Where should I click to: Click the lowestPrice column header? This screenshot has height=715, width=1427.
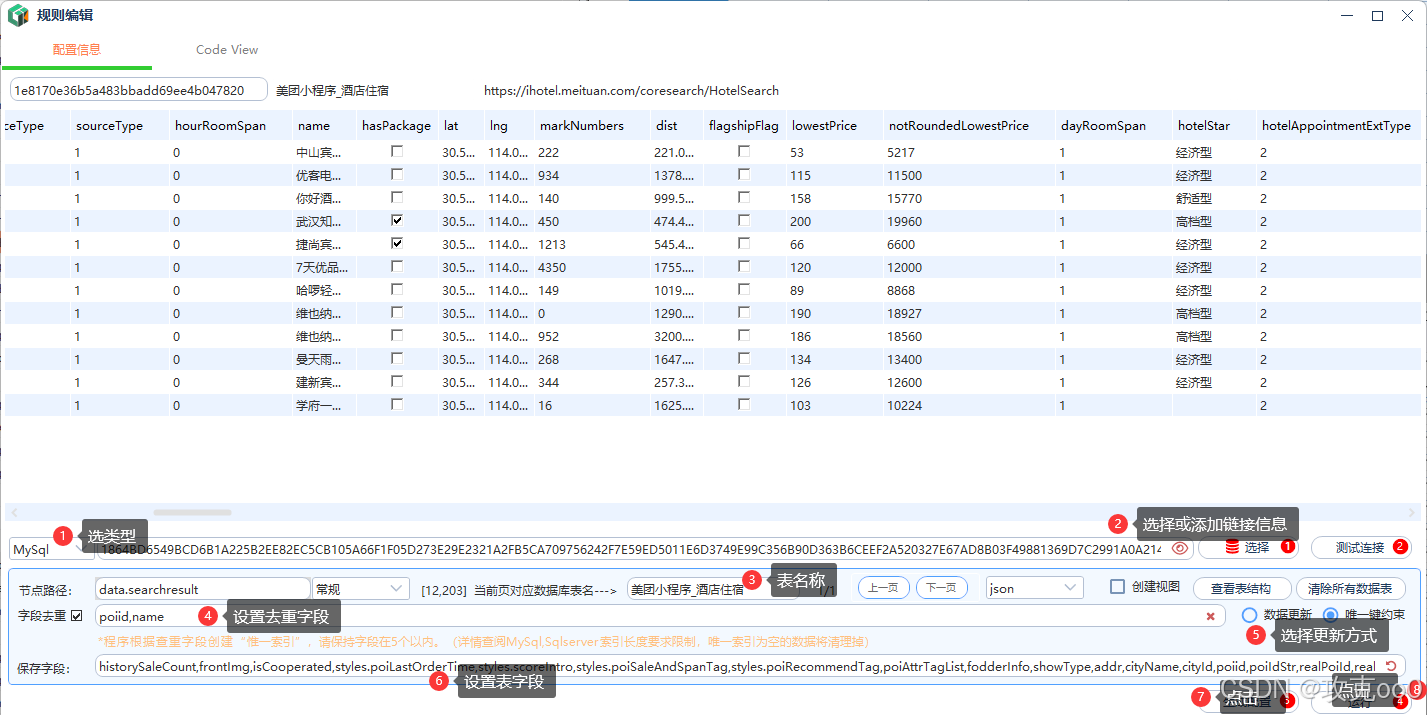834,126
